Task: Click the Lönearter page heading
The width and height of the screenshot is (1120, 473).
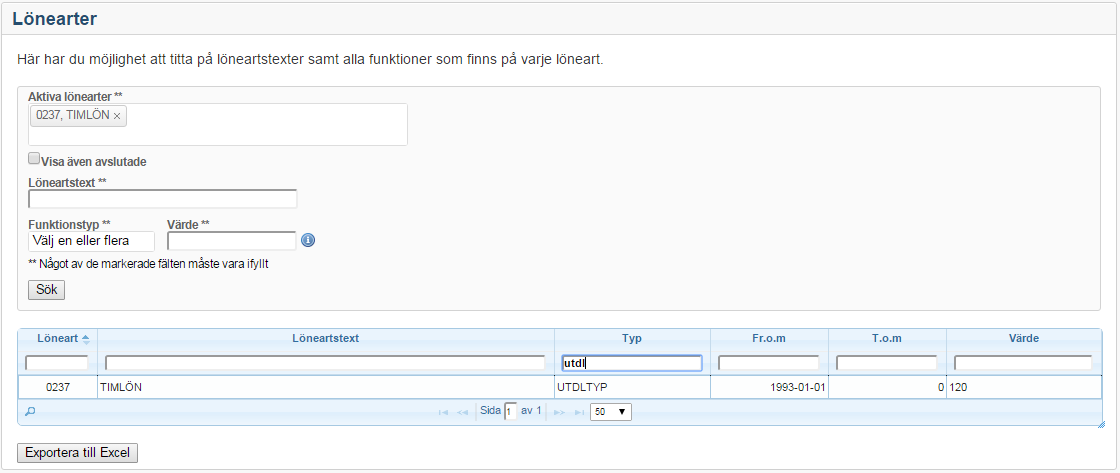Action: click(55, 19)
